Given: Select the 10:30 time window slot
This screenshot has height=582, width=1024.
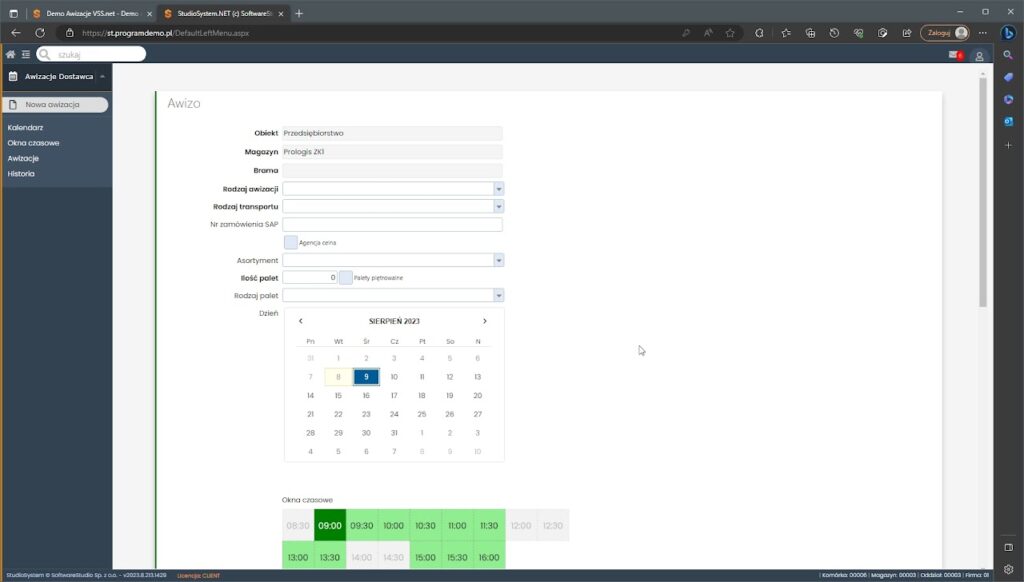Looking at the screenshot, I should 425,525.
